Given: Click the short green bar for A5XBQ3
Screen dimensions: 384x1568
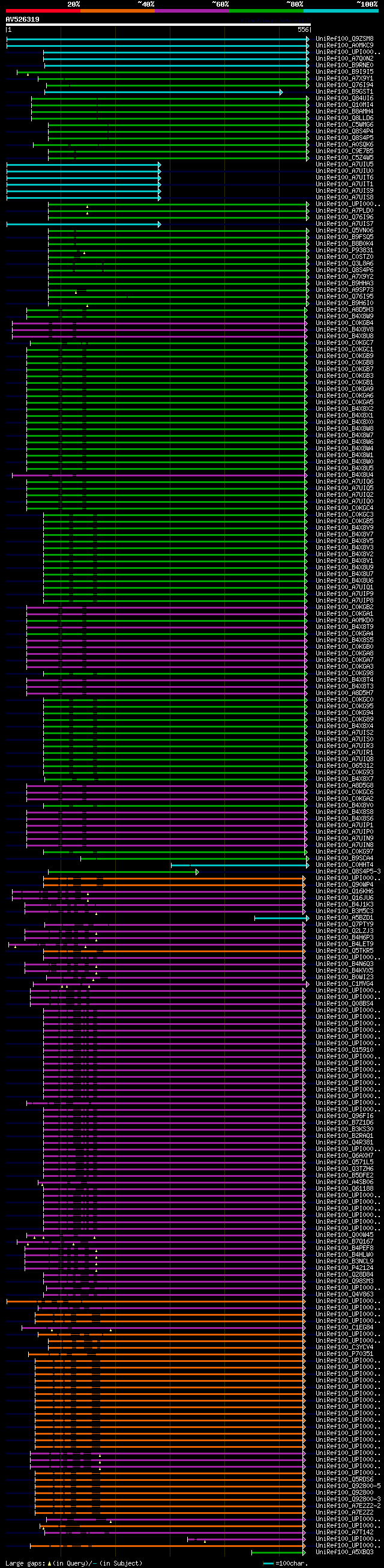Looking at the screenshot, I should (x=278, y=1553).
